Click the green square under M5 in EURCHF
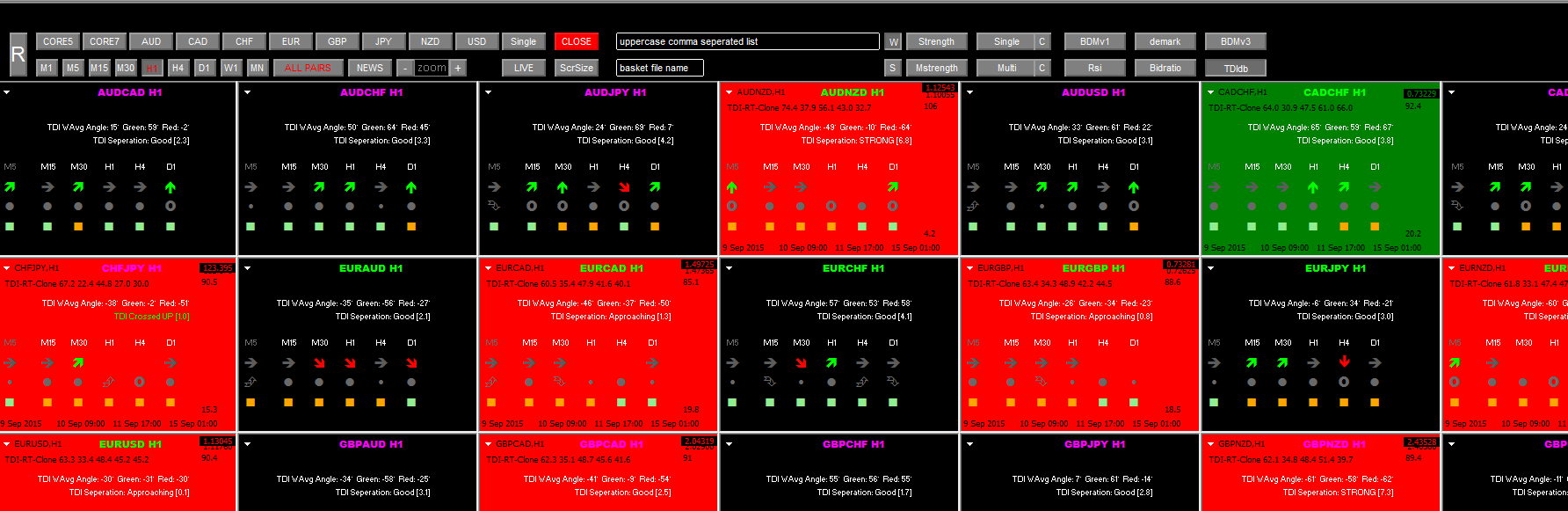1568x511 pixels. (x=733, y=402)
